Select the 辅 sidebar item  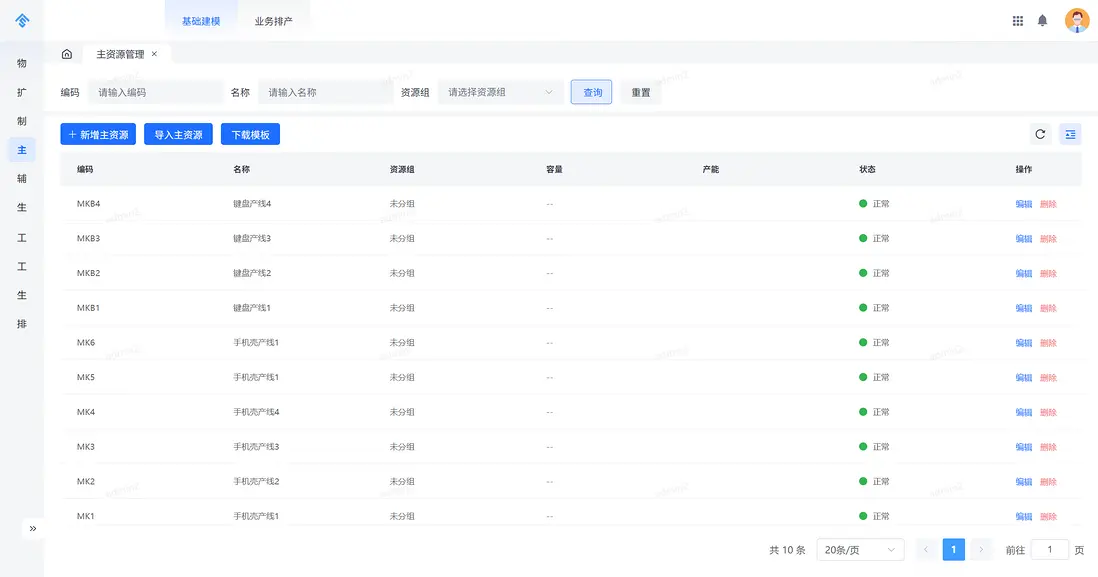(x=22, y=179)
